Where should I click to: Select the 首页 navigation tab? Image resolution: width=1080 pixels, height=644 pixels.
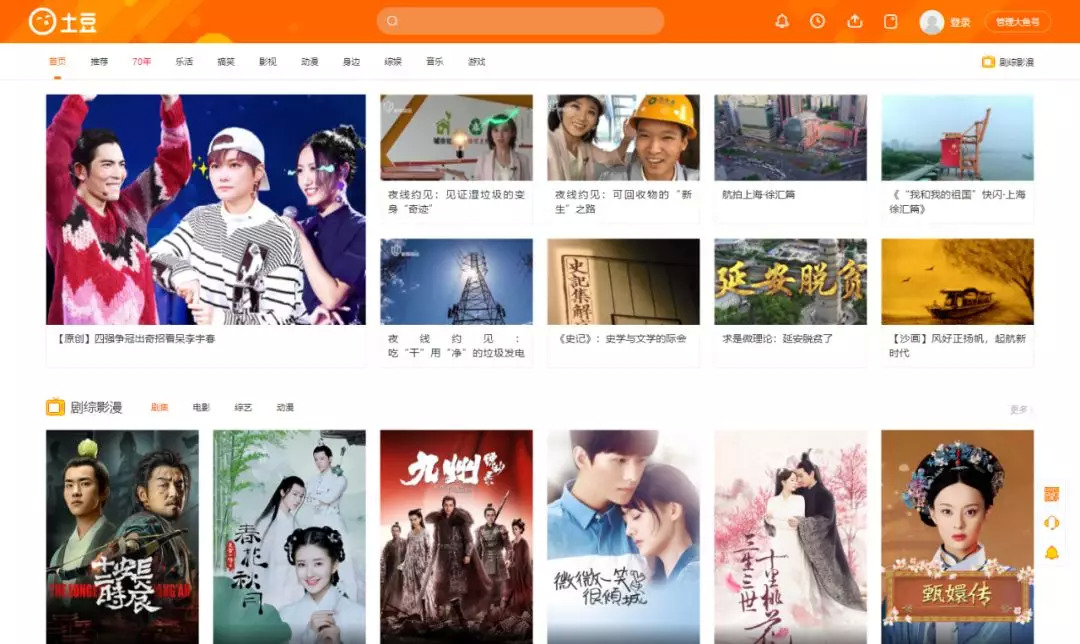coord(57,61)
